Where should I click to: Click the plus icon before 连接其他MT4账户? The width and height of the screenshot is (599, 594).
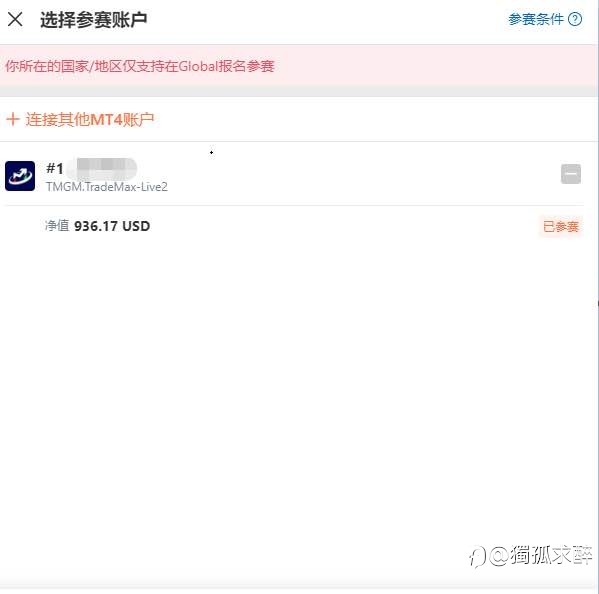pos(13,119)
